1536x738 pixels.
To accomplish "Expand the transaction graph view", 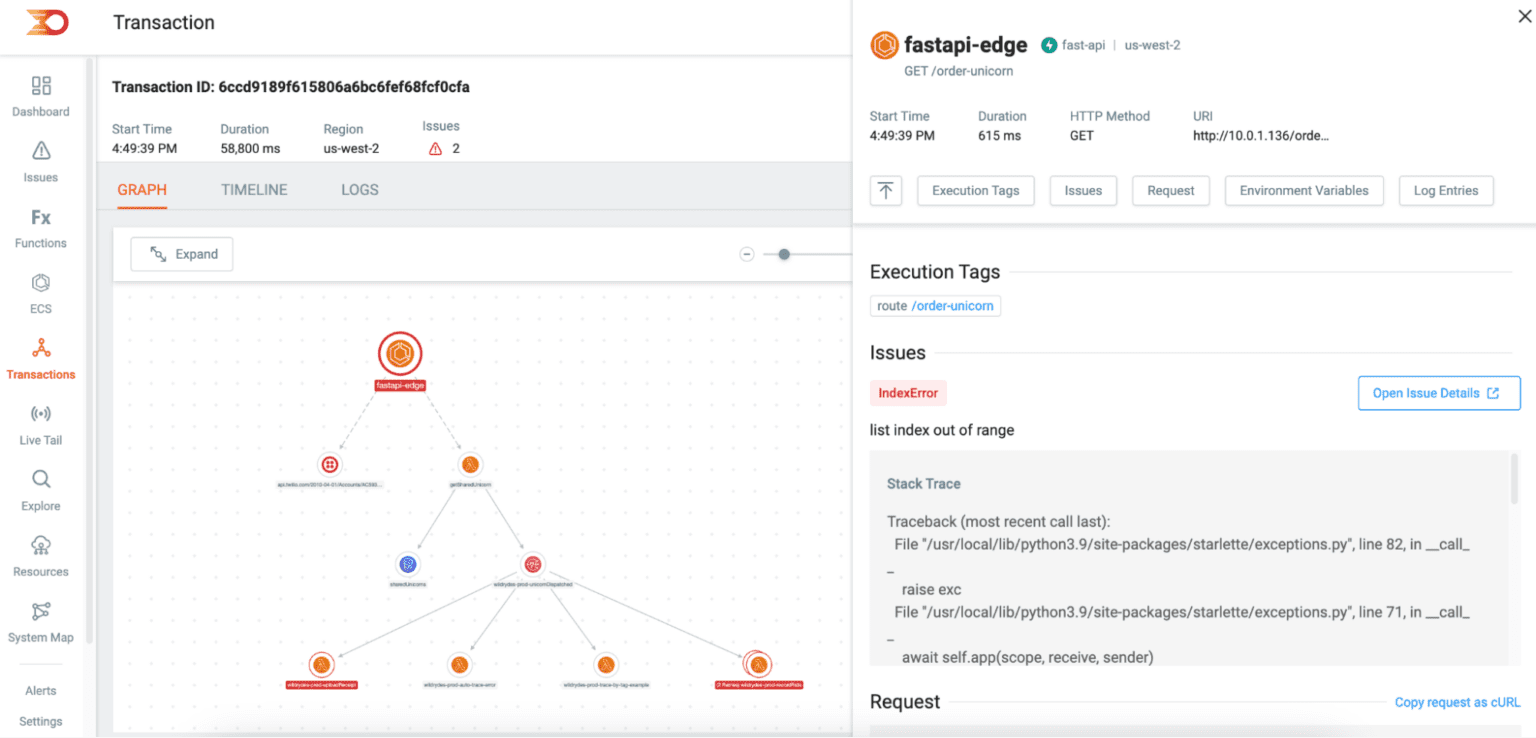I will 181,254.
